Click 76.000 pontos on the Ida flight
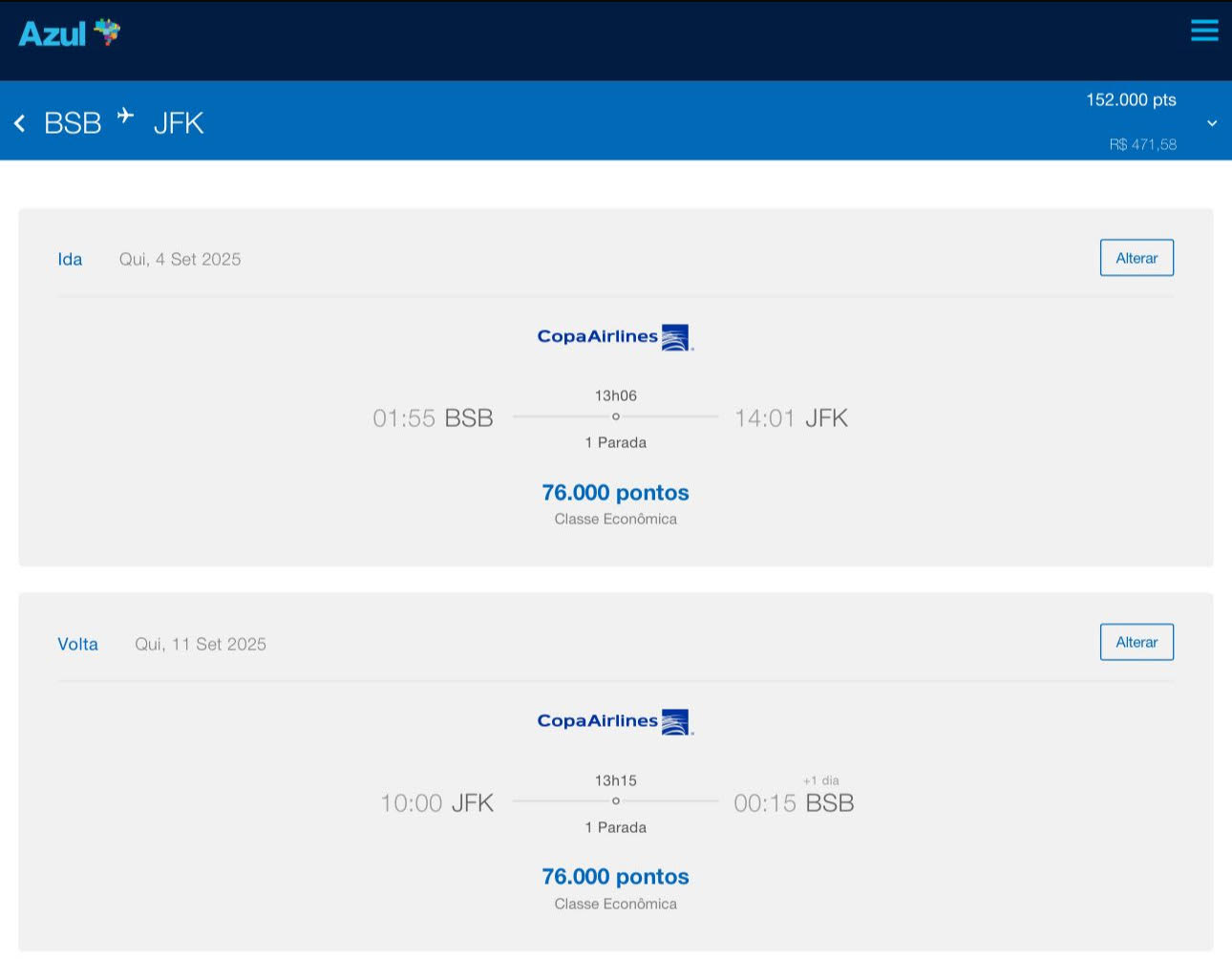The image size is (1232, 959). [x=615, y=493]
